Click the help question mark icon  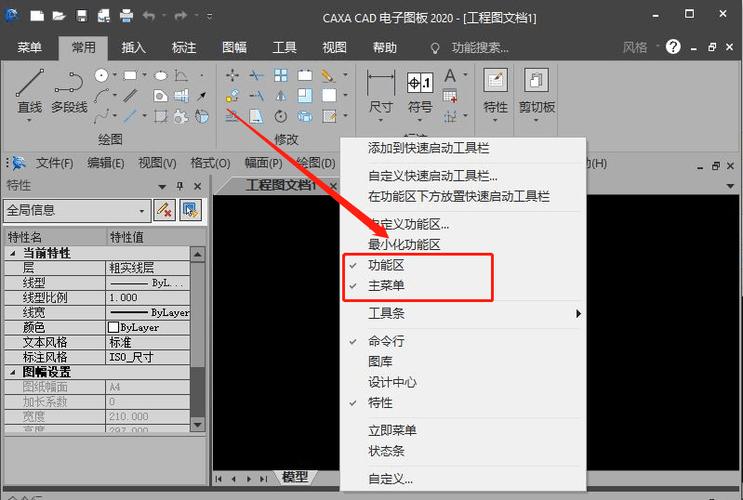click(x=673, y=47)
